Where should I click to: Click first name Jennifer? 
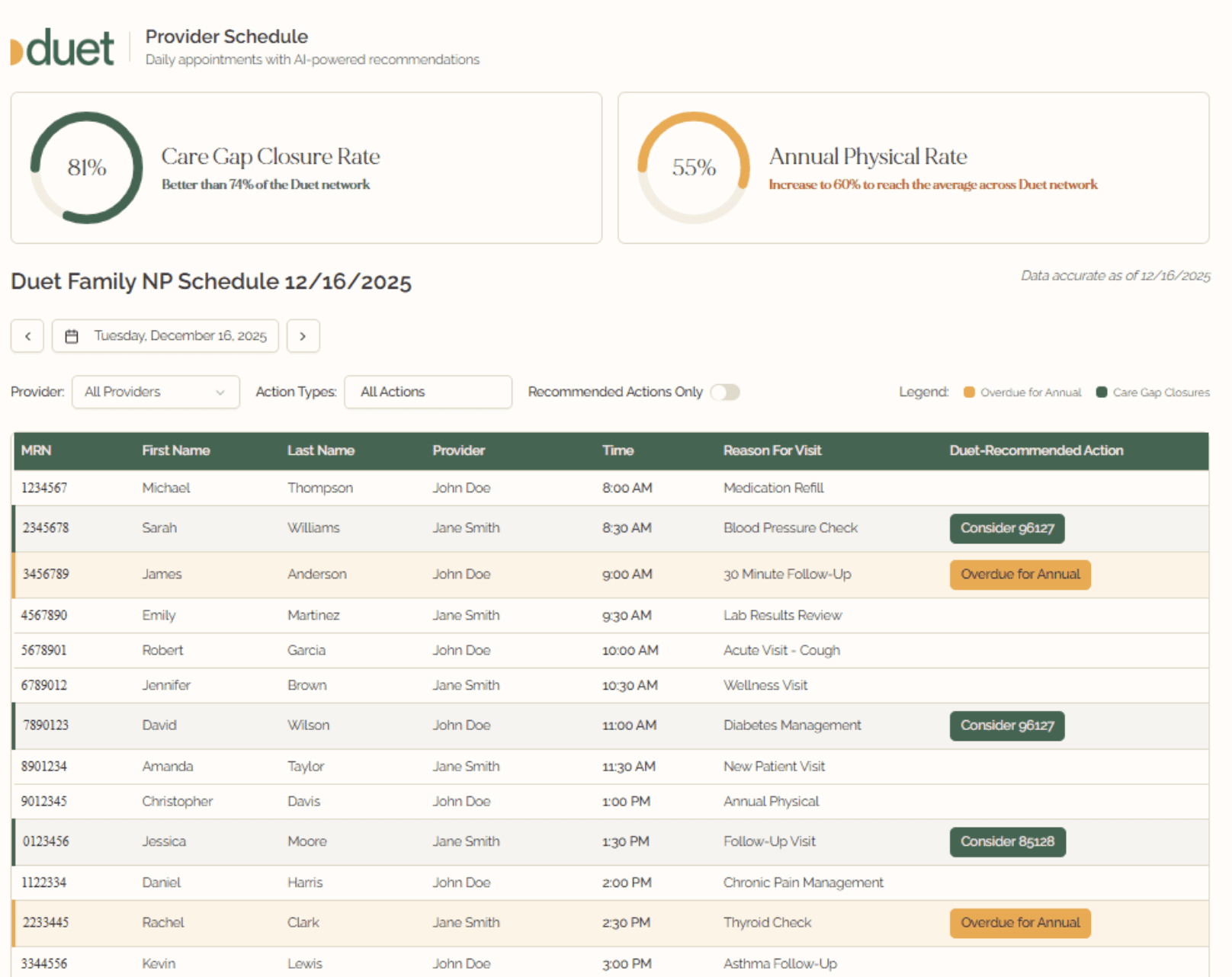pyautogui.click(x=166, y=686)
